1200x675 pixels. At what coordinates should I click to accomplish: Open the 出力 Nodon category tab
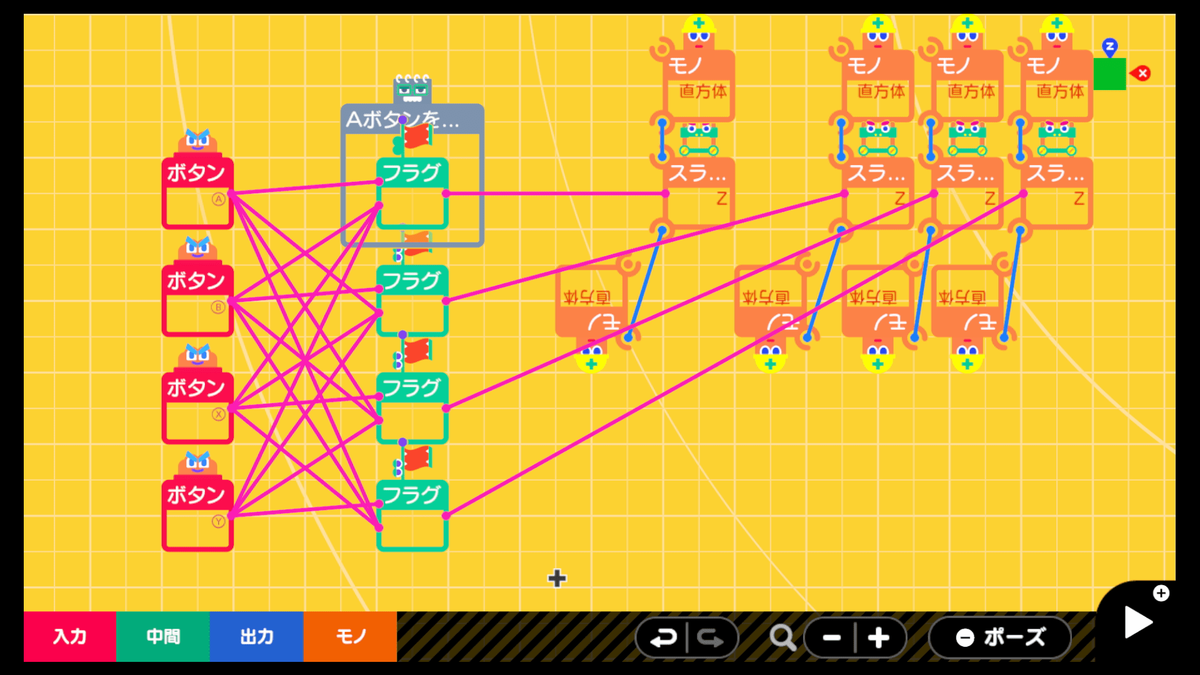(257, 636)
